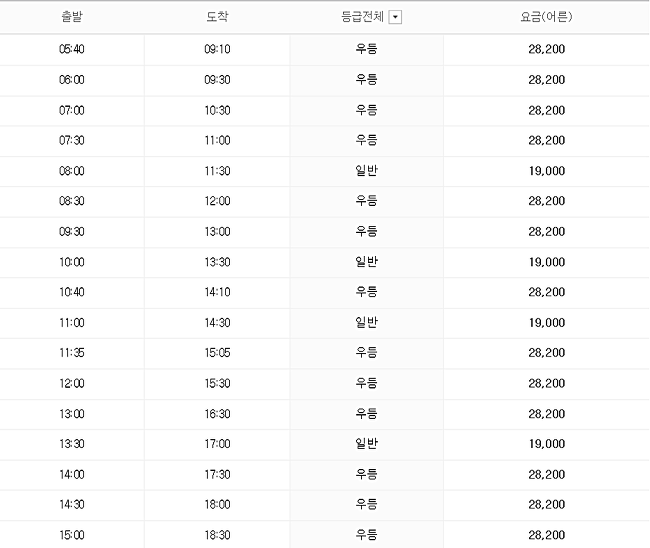Click the 도착 column header

217,17
